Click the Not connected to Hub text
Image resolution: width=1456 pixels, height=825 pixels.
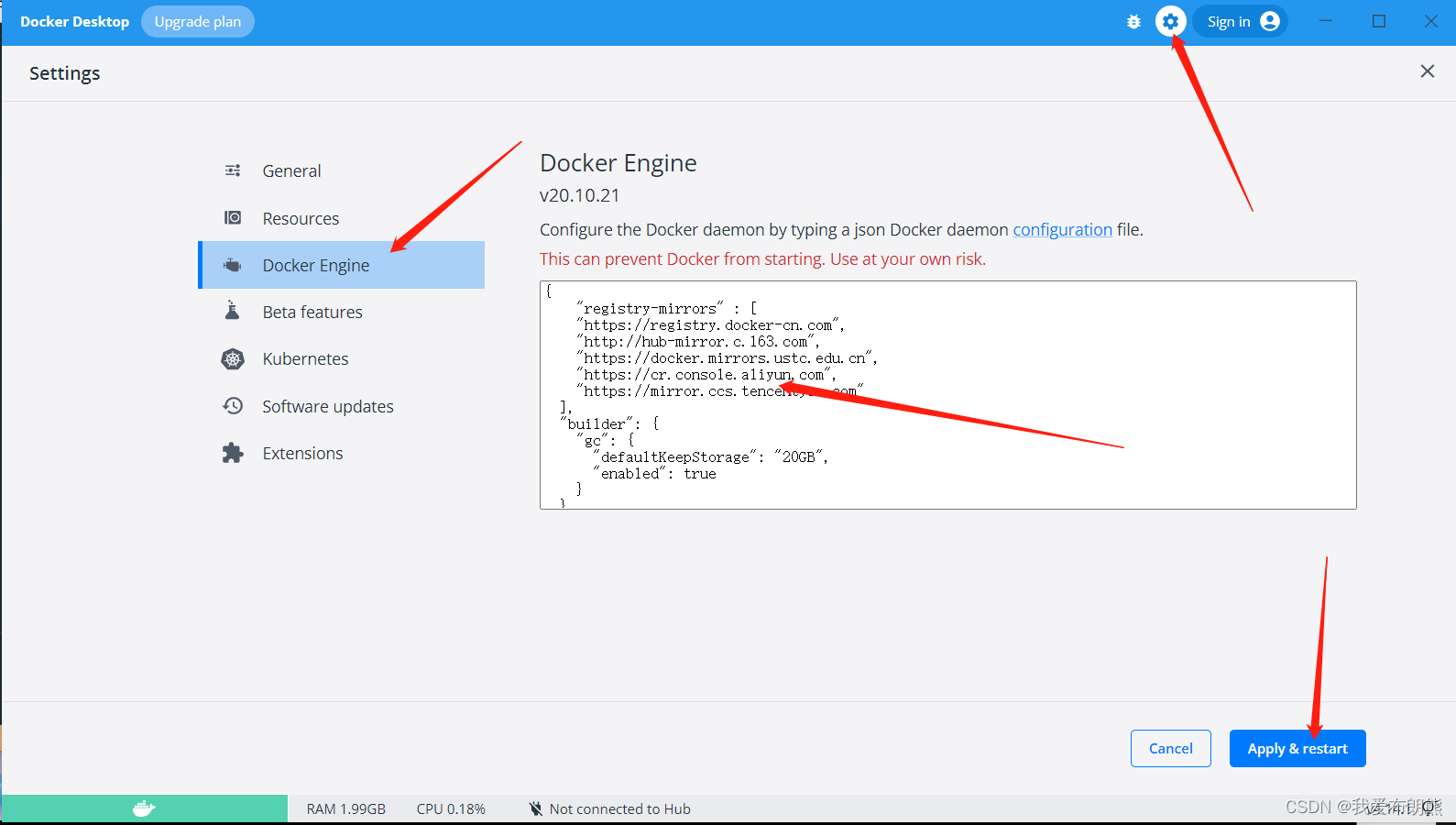click(620, 808)
